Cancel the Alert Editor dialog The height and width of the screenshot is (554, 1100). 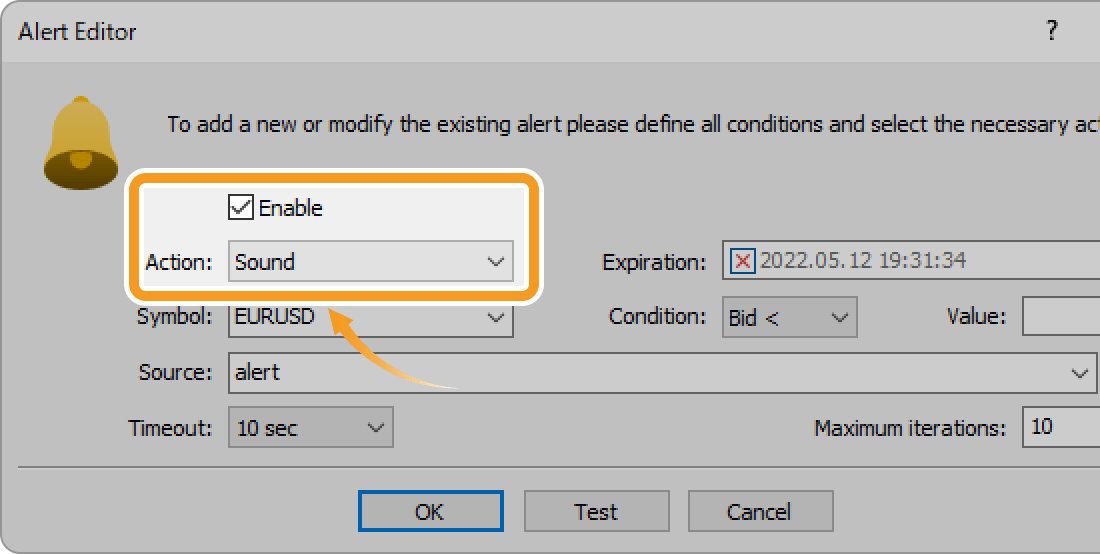point(759,512)
